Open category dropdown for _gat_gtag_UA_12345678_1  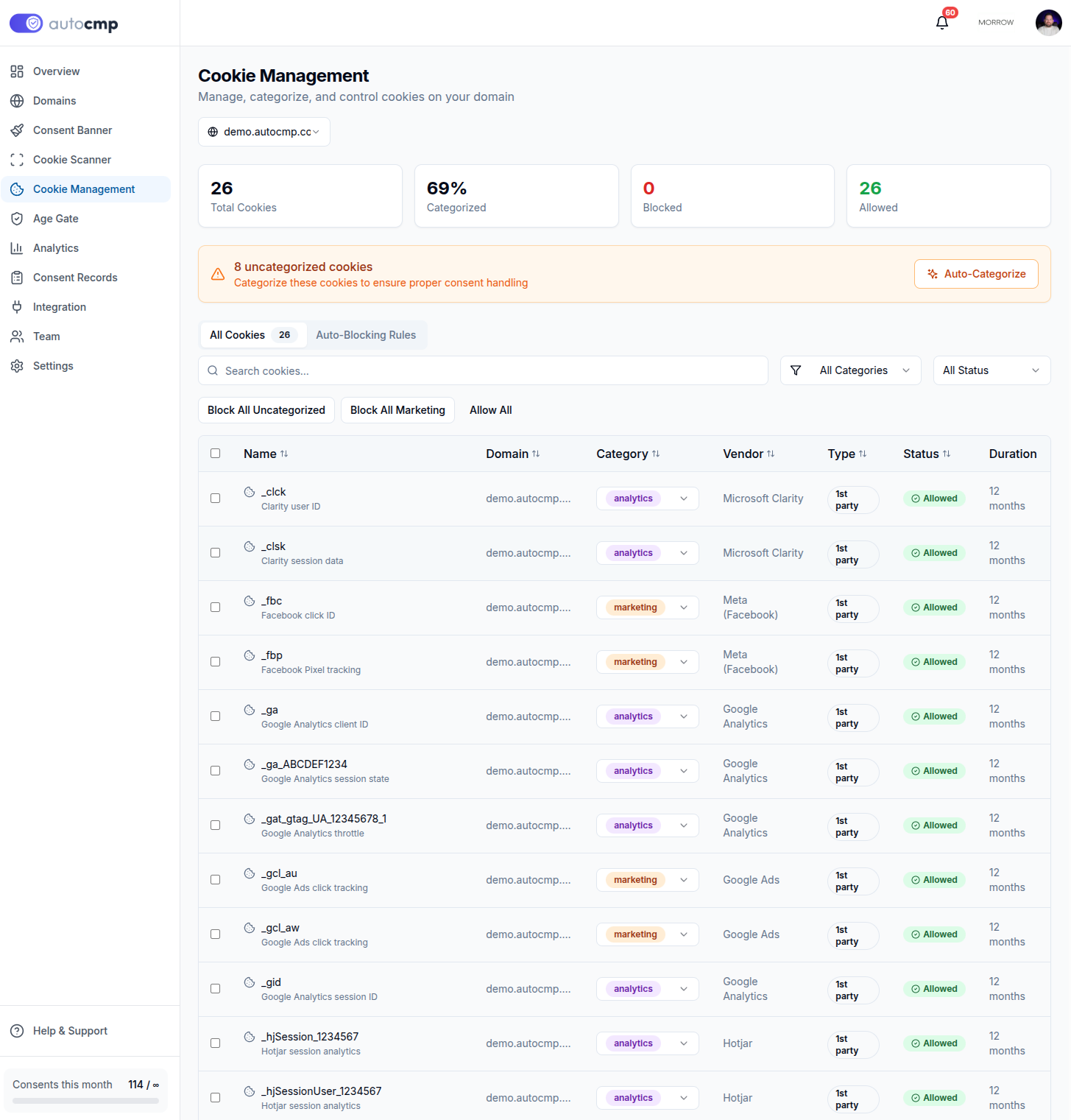click(x=648, y=825)
